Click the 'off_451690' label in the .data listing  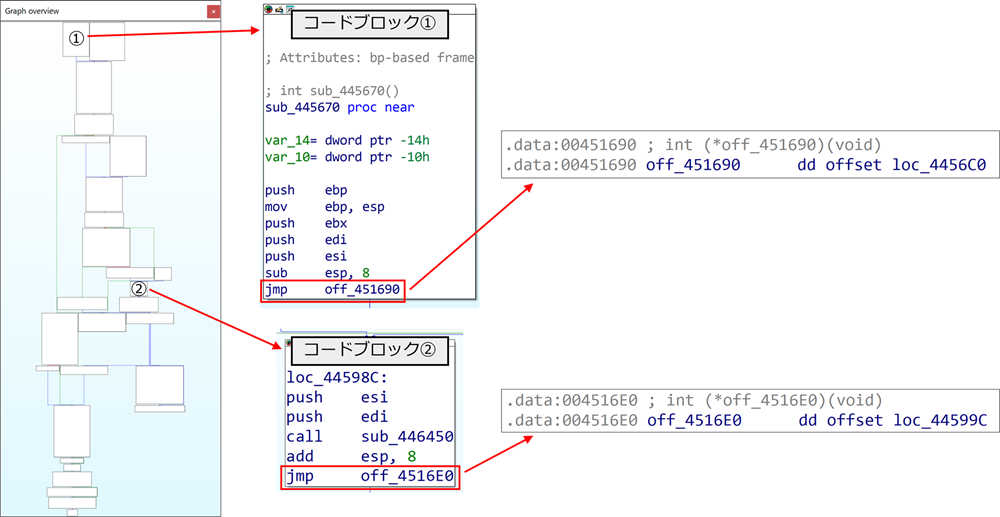pos(693,166)
